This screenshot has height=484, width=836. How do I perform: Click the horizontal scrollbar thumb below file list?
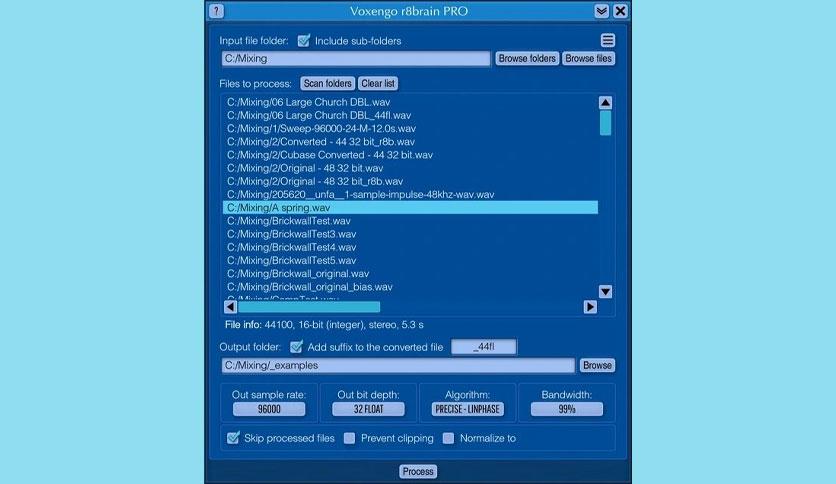click(x=309, y=306)
